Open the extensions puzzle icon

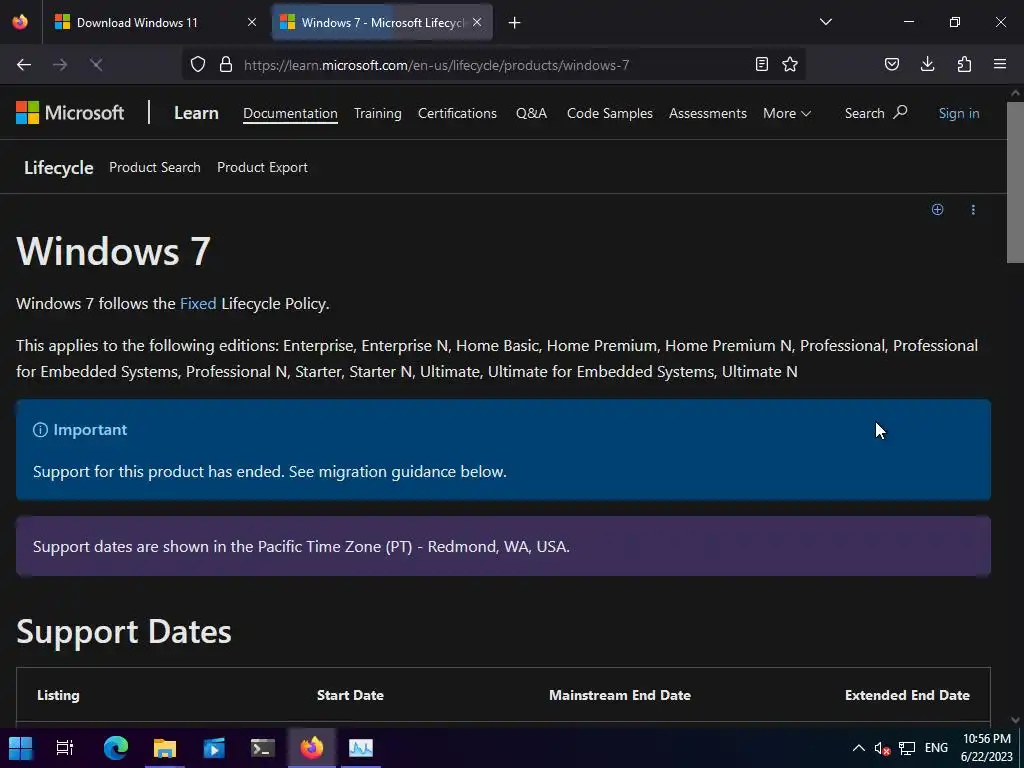(964, 64)
